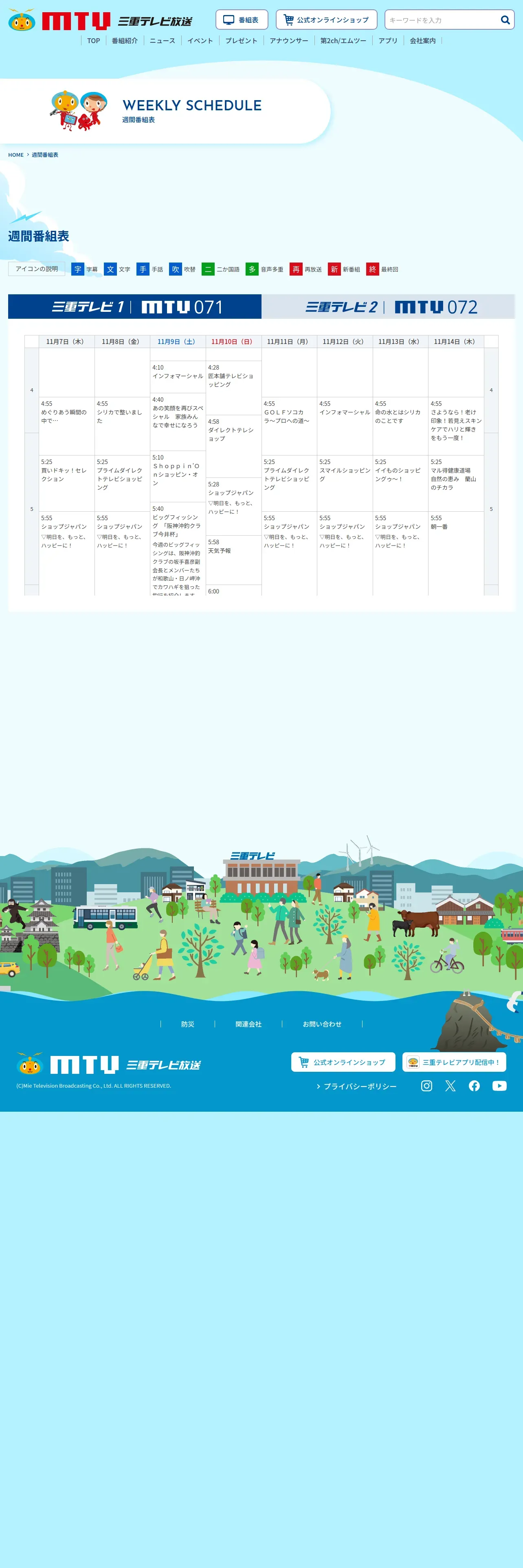This screenshot has width=523, height=1568.
Task: Click the 文字 legend icon
Action: (110, 269)
